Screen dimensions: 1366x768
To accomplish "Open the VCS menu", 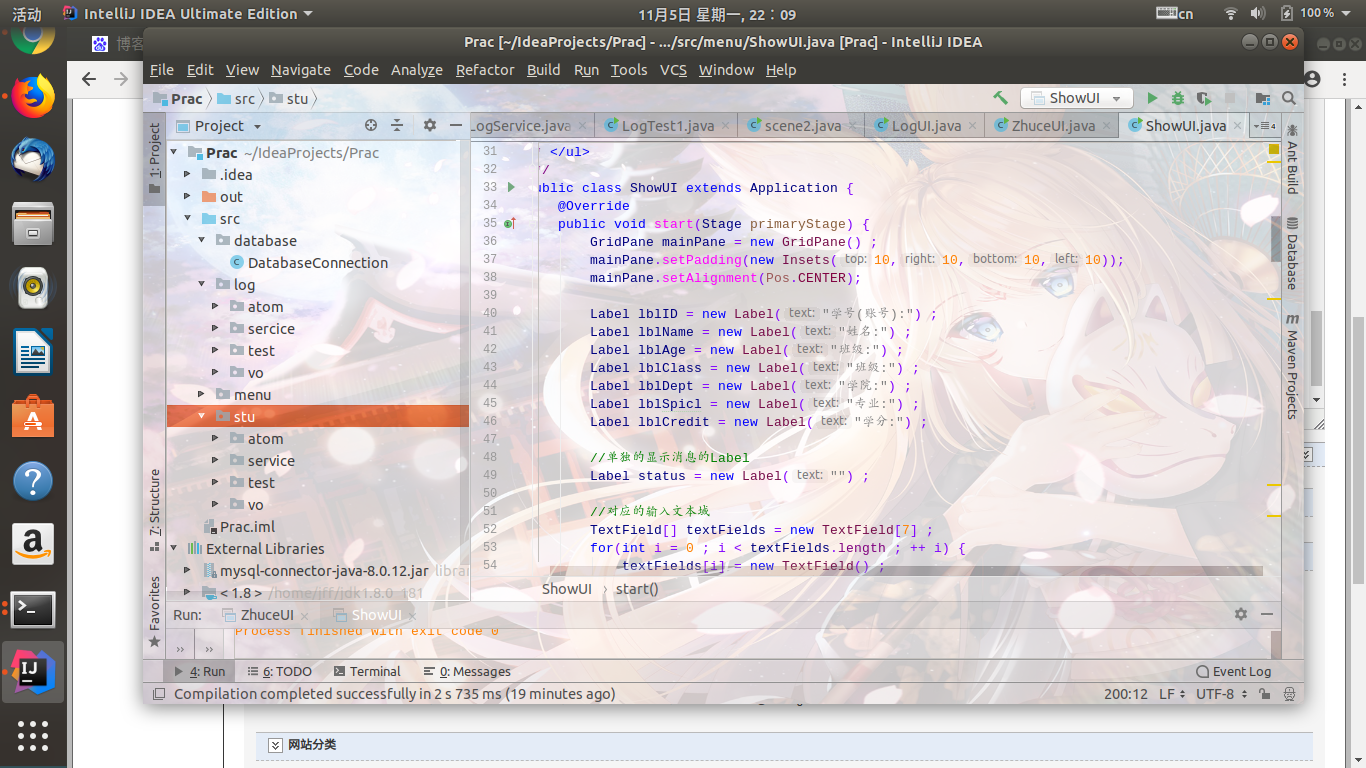I will pyautogui.click(x=673, y=70).
